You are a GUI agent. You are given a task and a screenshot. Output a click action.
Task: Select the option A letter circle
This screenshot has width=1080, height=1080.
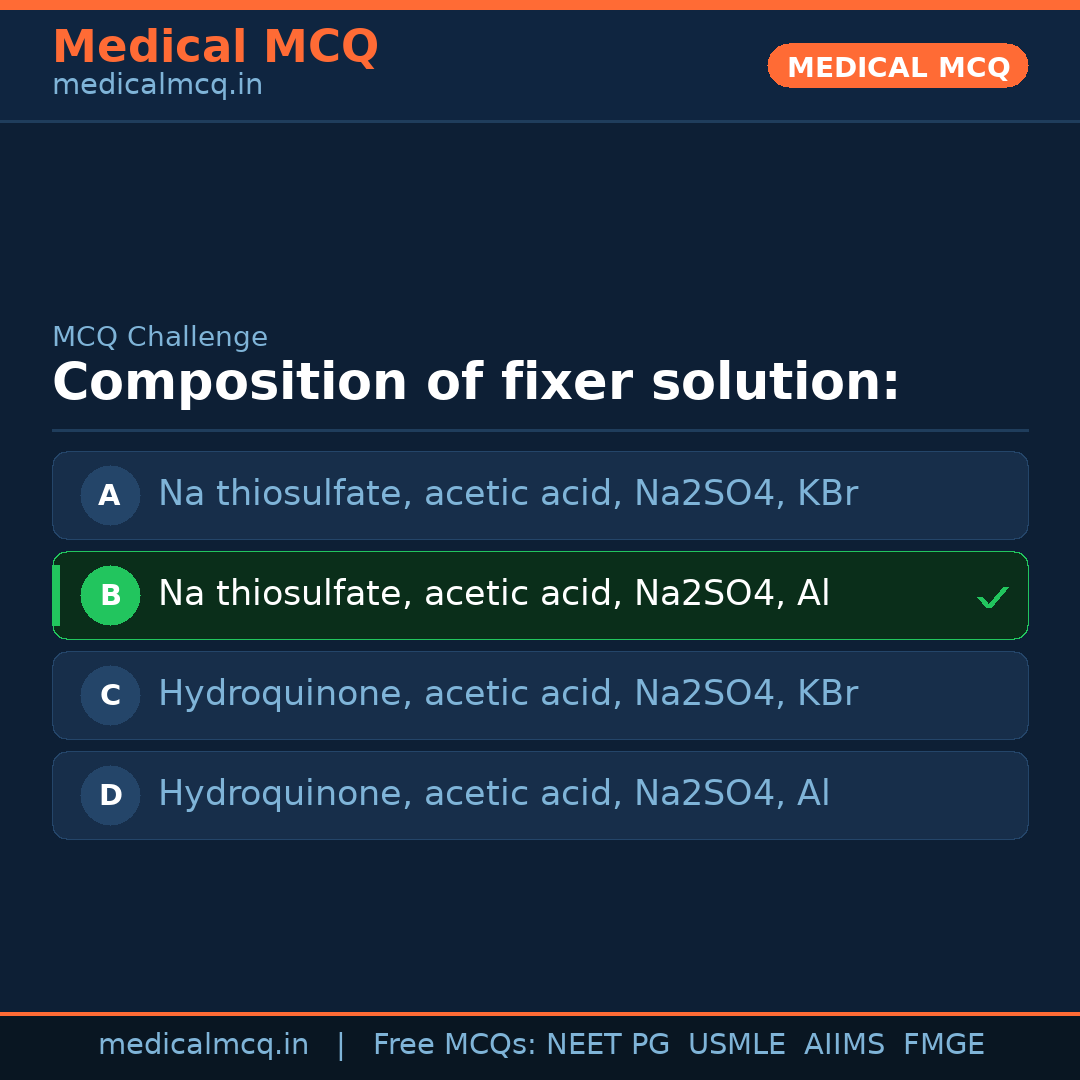[110, 495]
